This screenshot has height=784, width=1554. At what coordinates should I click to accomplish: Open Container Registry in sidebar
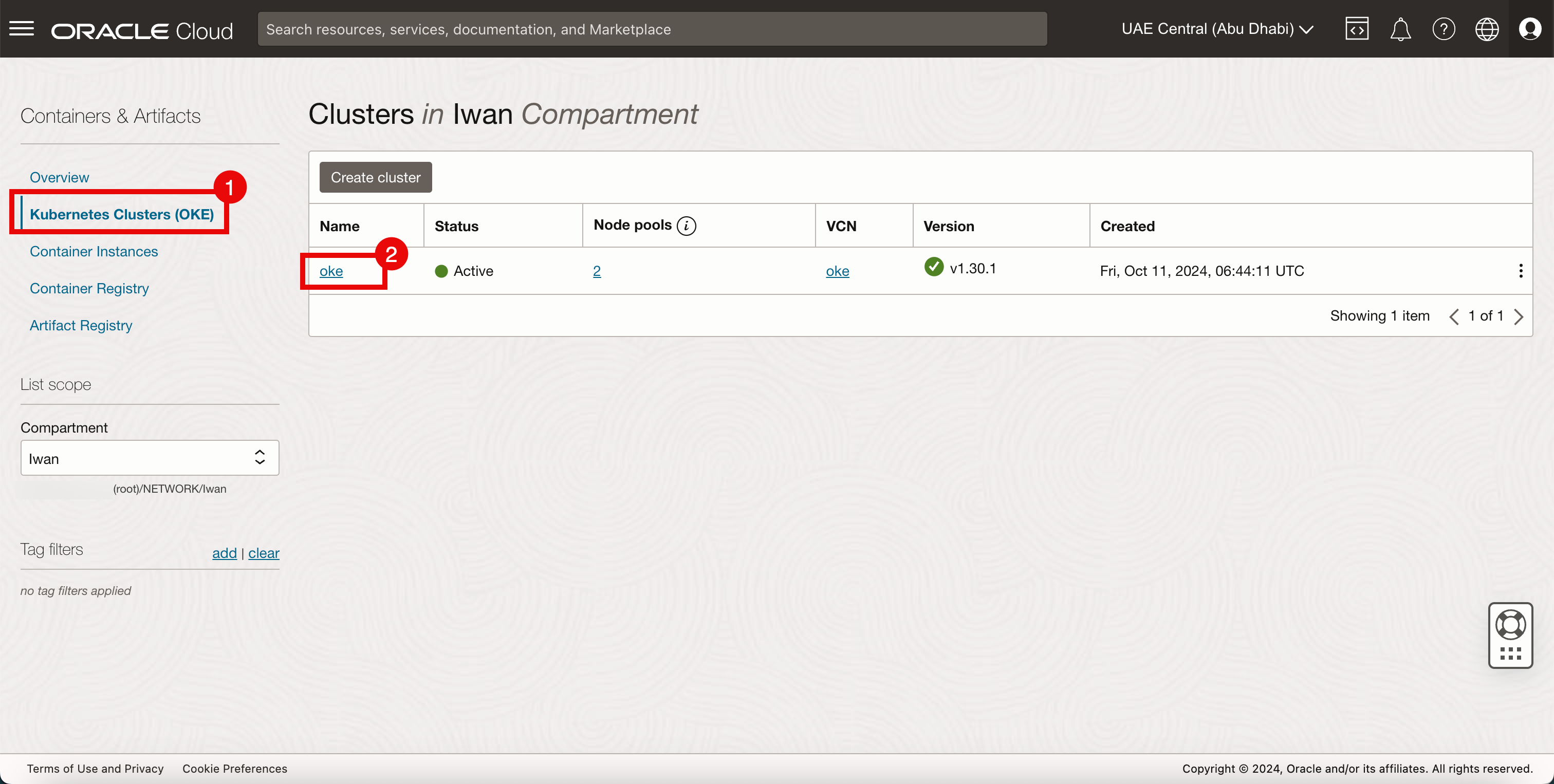pyautogui.click(x=89, y=288)
